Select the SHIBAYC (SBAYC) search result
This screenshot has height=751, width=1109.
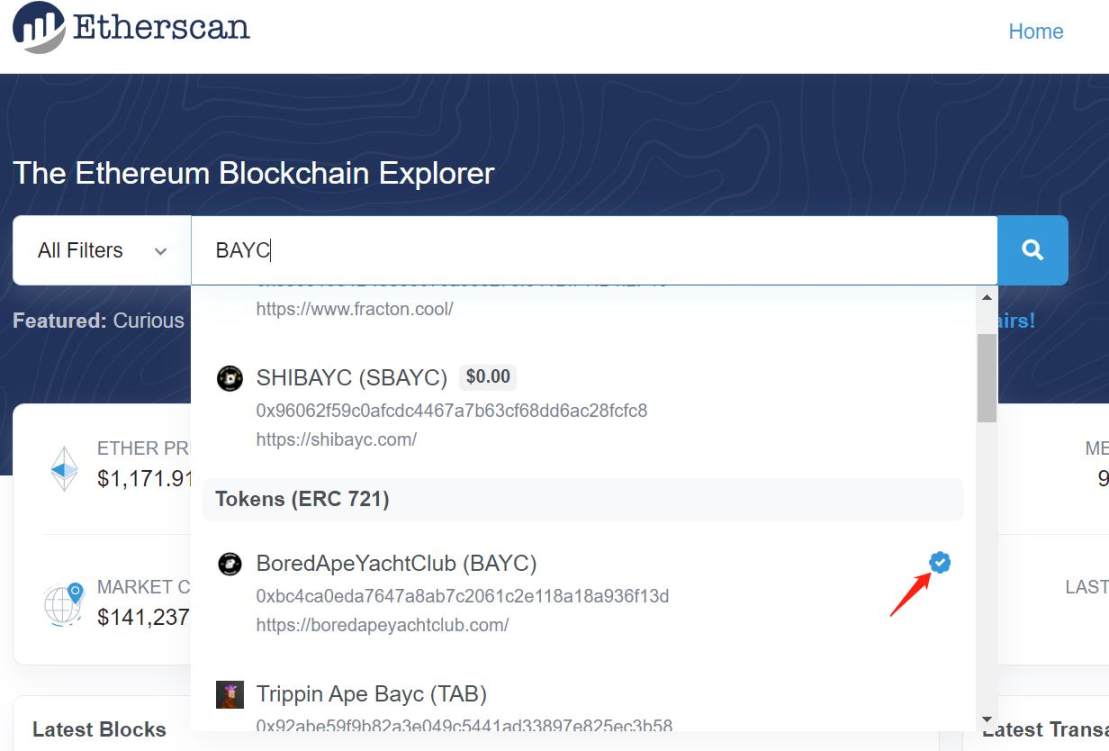pos(352,378)
